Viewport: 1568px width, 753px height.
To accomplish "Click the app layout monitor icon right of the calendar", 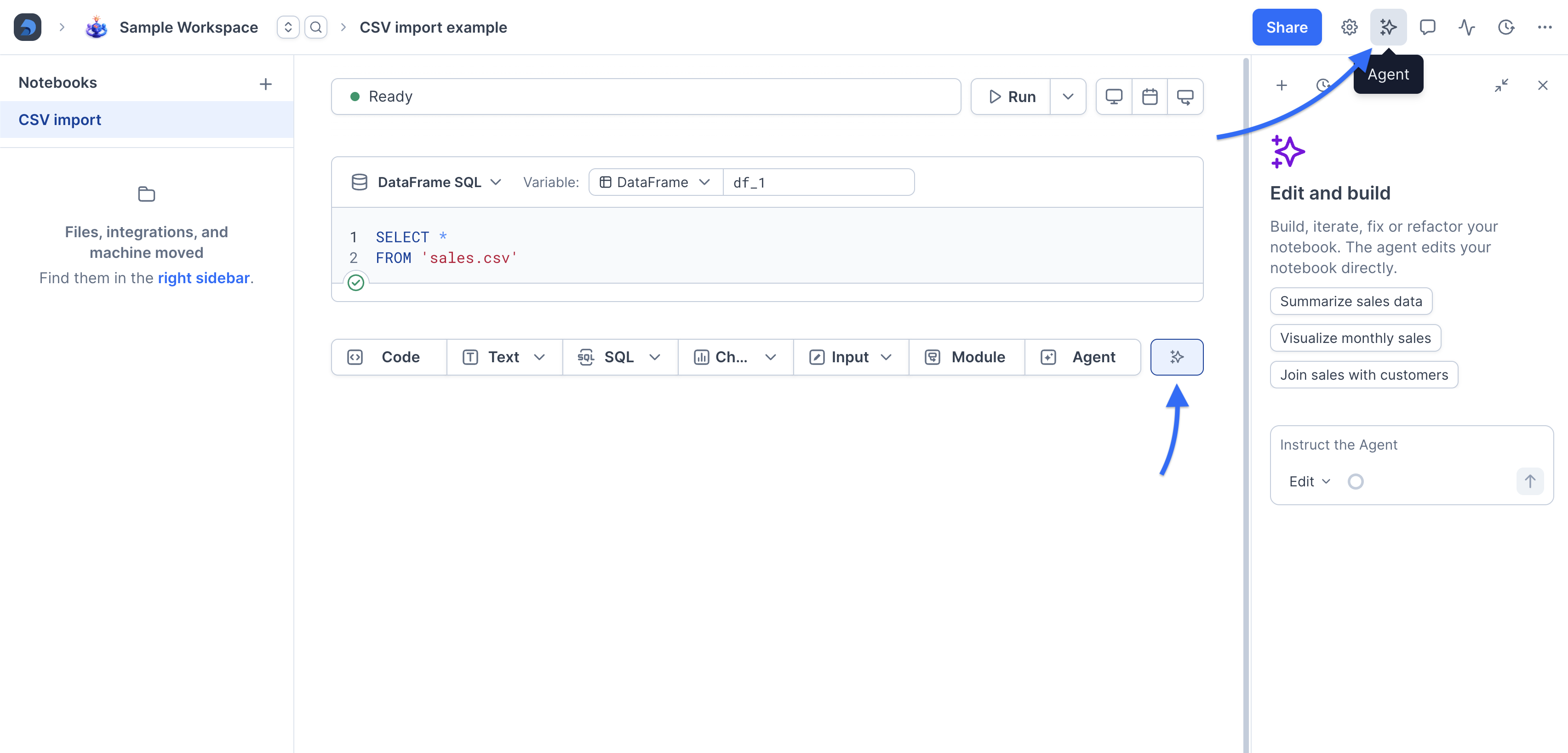I will tap(1185, 97).
